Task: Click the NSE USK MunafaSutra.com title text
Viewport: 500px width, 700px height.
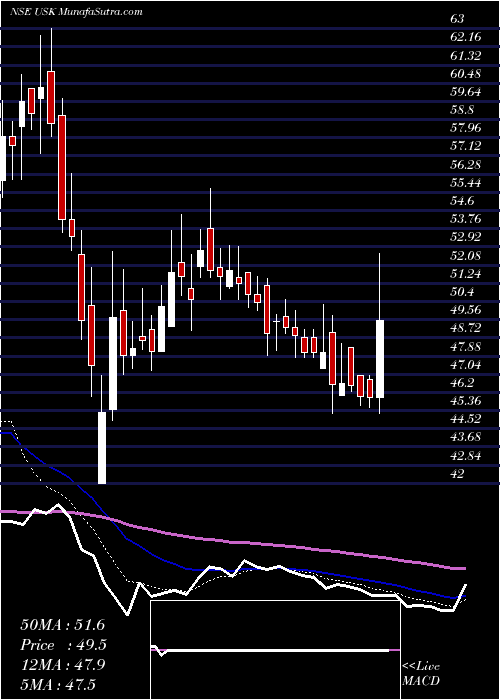Action: [x=76, y=12]
